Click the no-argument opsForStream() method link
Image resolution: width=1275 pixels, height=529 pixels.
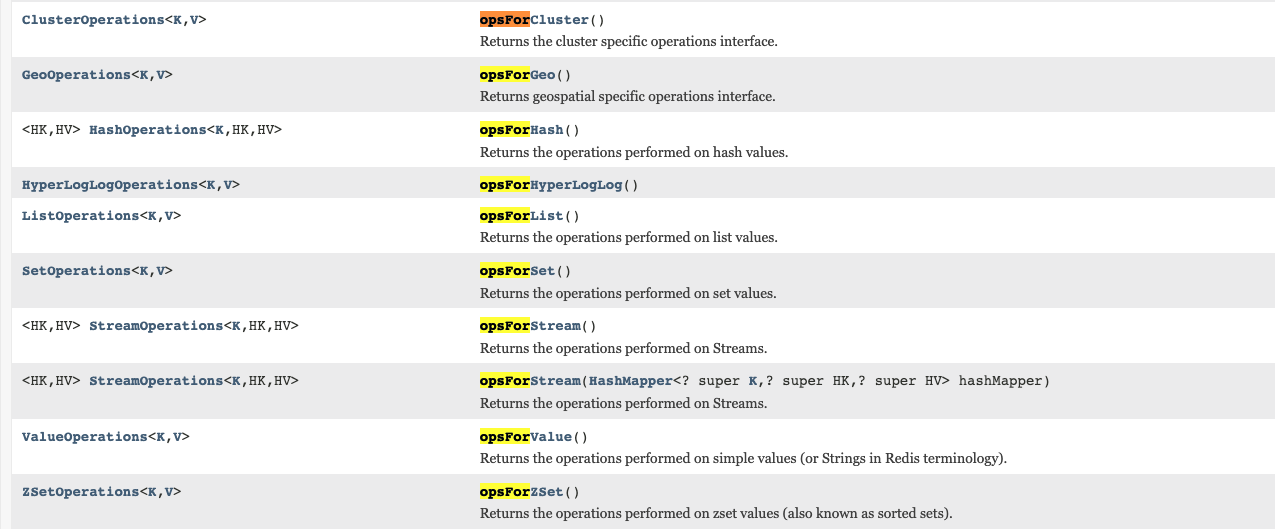[x=530, y=326]
